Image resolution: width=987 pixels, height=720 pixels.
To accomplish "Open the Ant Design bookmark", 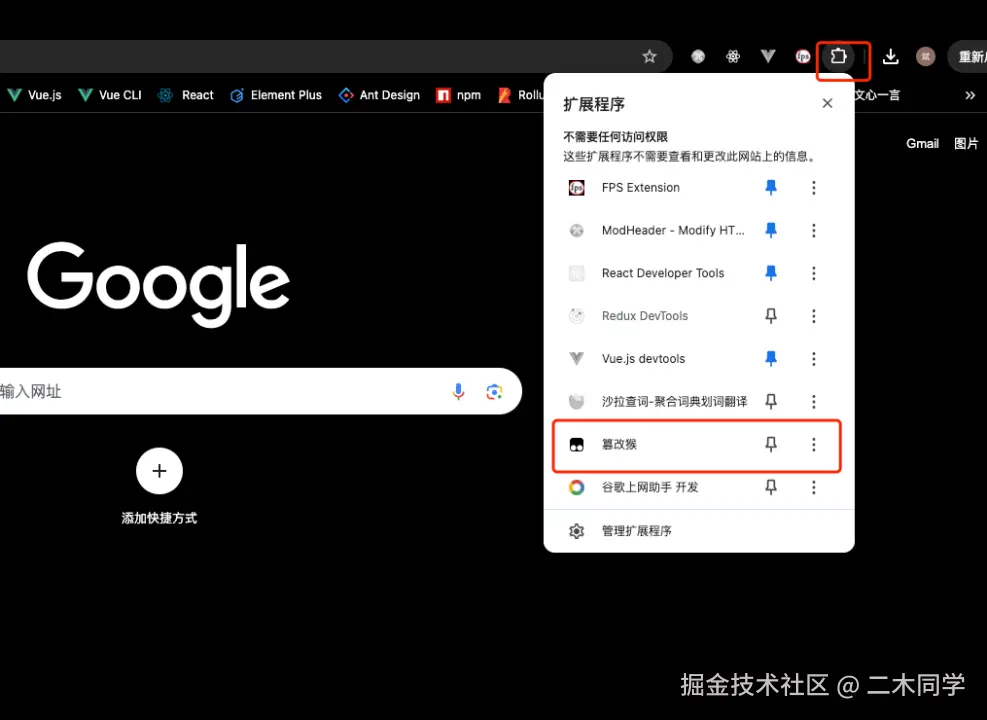I will (x=379, y=95).
